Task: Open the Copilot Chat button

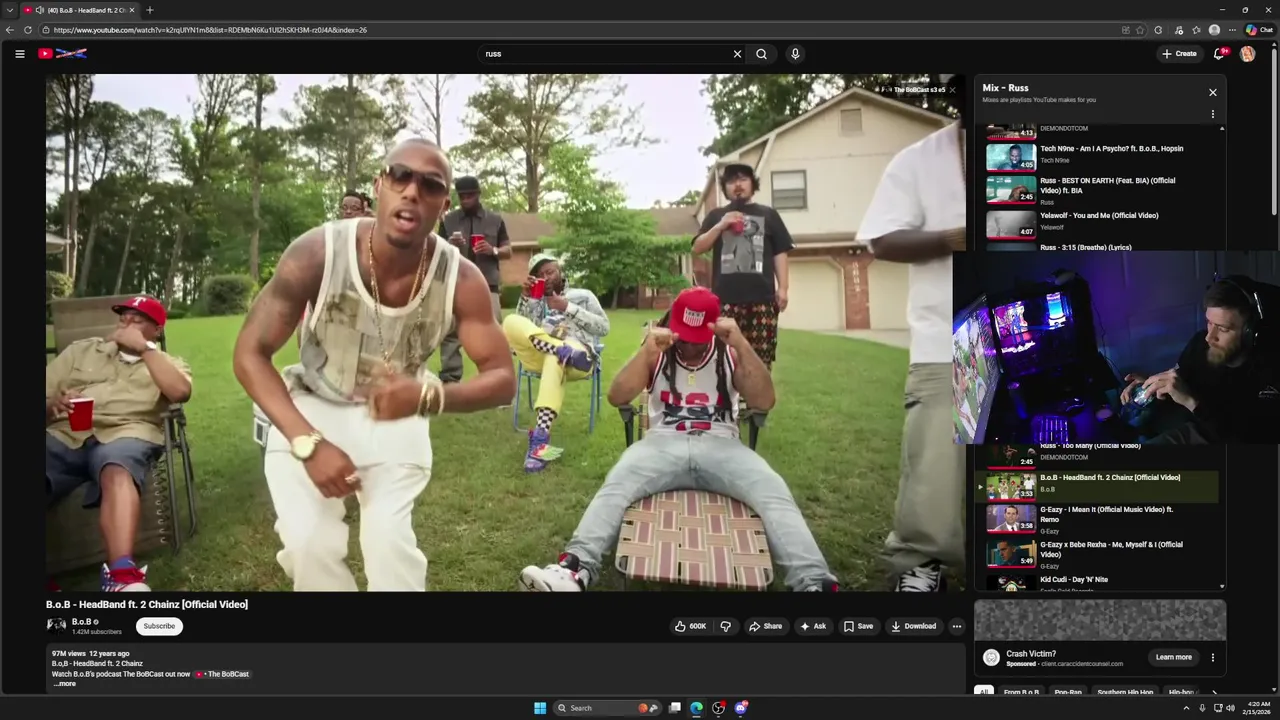Action: (1259, 30)
